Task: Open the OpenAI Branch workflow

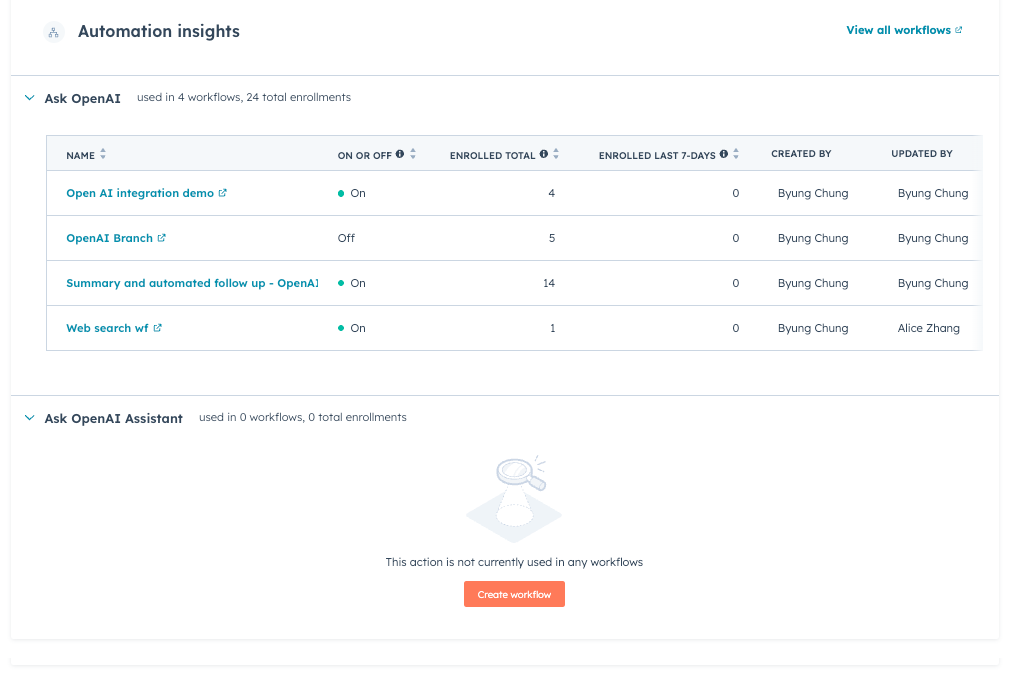Action: pyautogui.click(x=109, y=238)
